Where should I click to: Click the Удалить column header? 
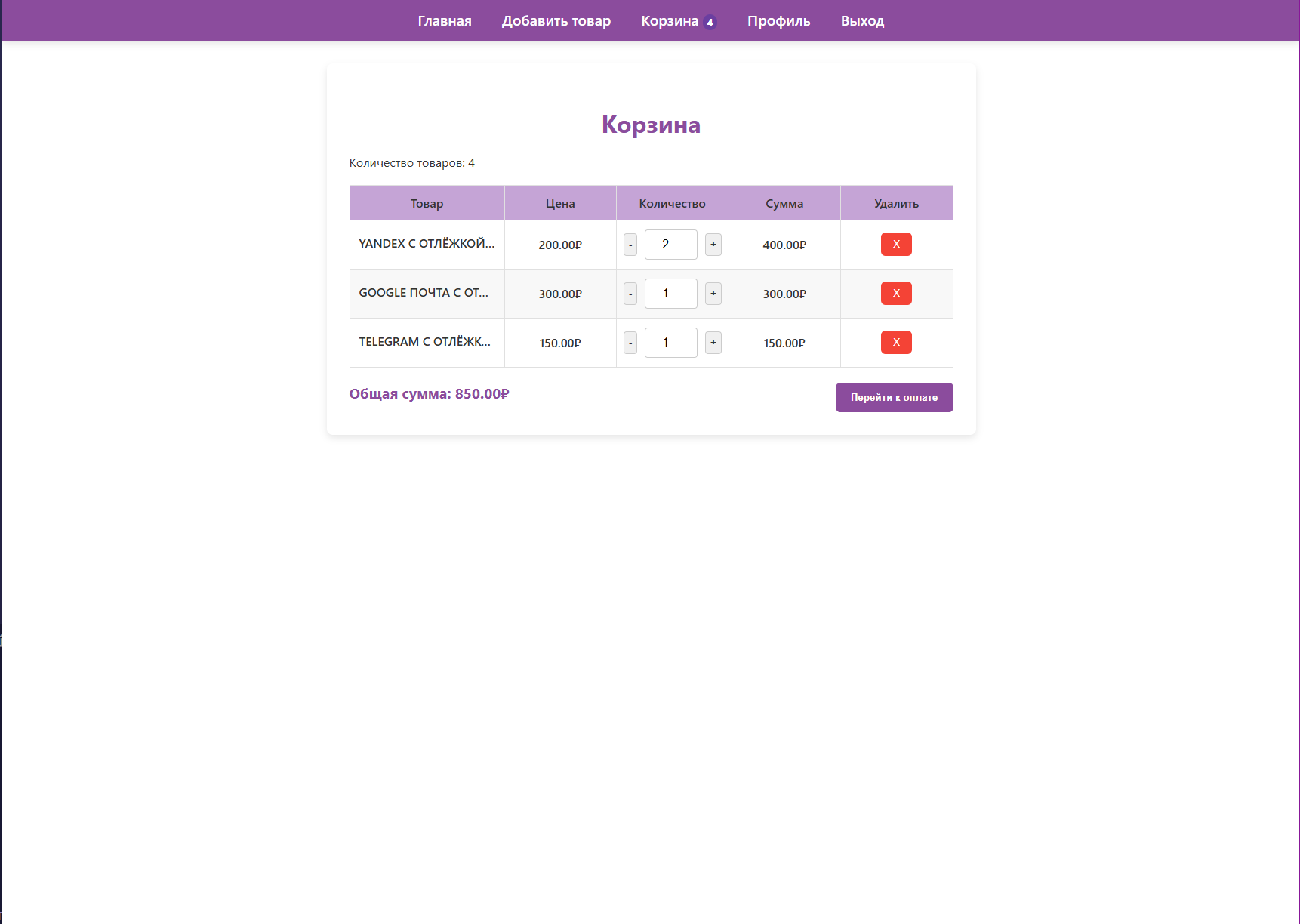coord(897,204)
